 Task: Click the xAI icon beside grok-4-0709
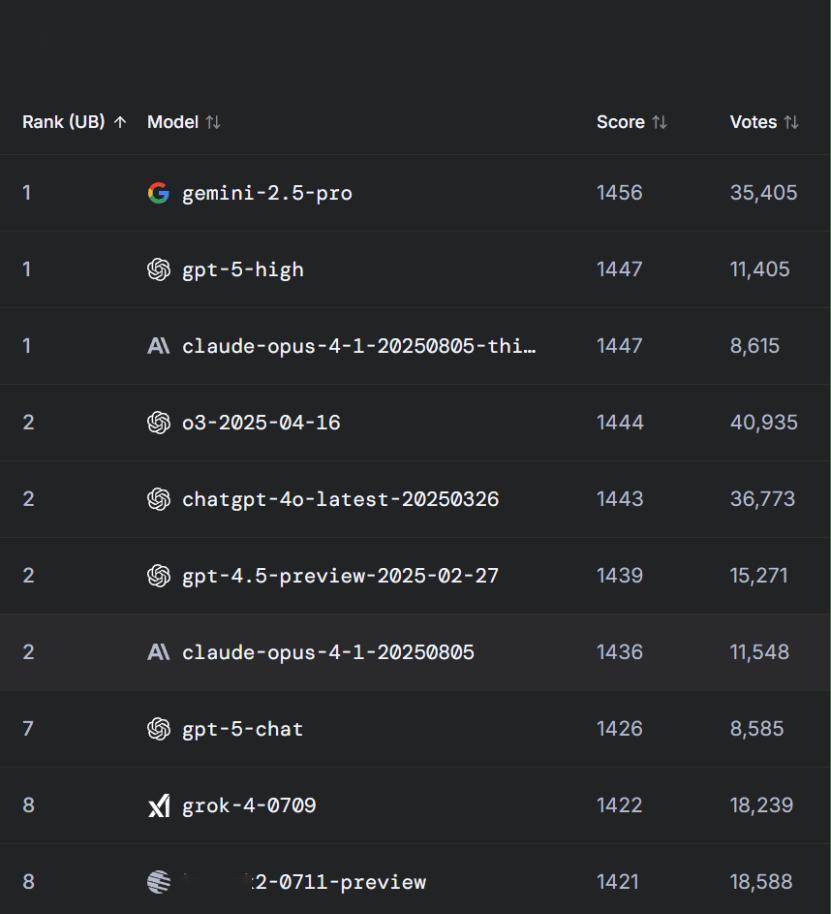point(158,805)
